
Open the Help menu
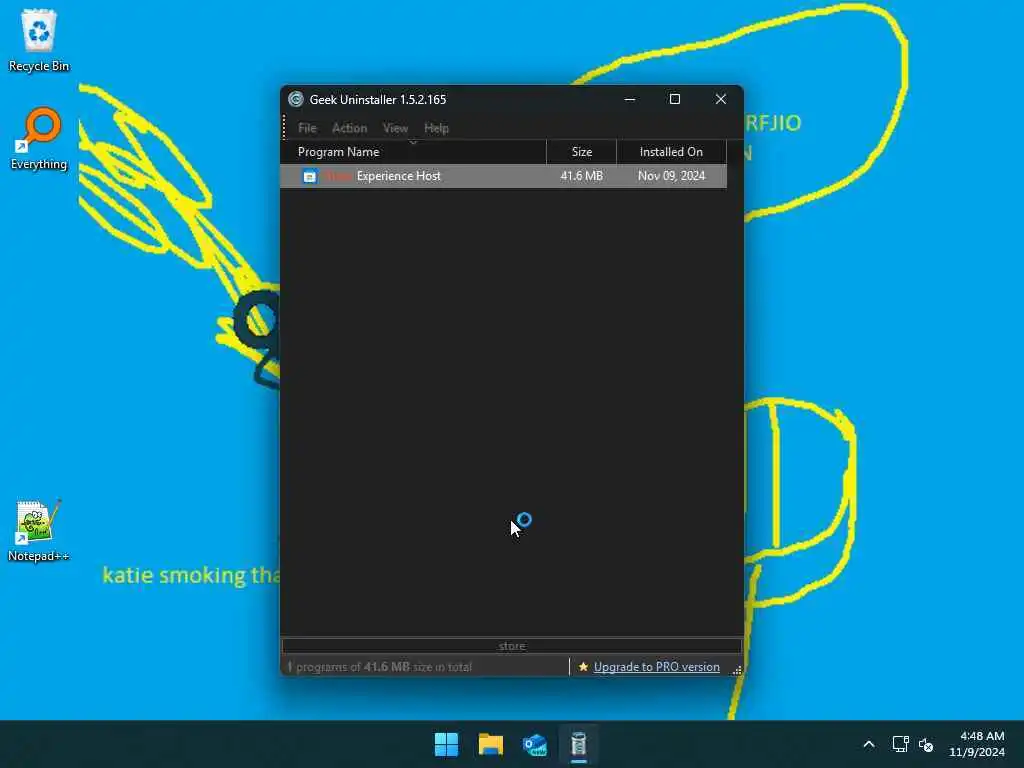tap(436, 128)
